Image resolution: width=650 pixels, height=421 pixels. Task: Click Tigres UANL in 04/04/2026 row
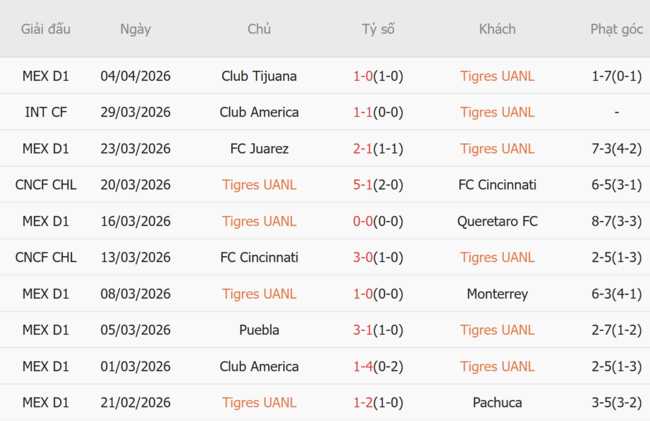point(497,76)
